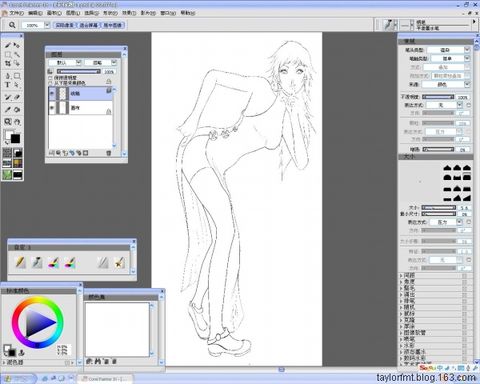Viewport: 480px width, 384px height.
Task: Click the clone color stamp icon
Action: (x=21, y=352)
